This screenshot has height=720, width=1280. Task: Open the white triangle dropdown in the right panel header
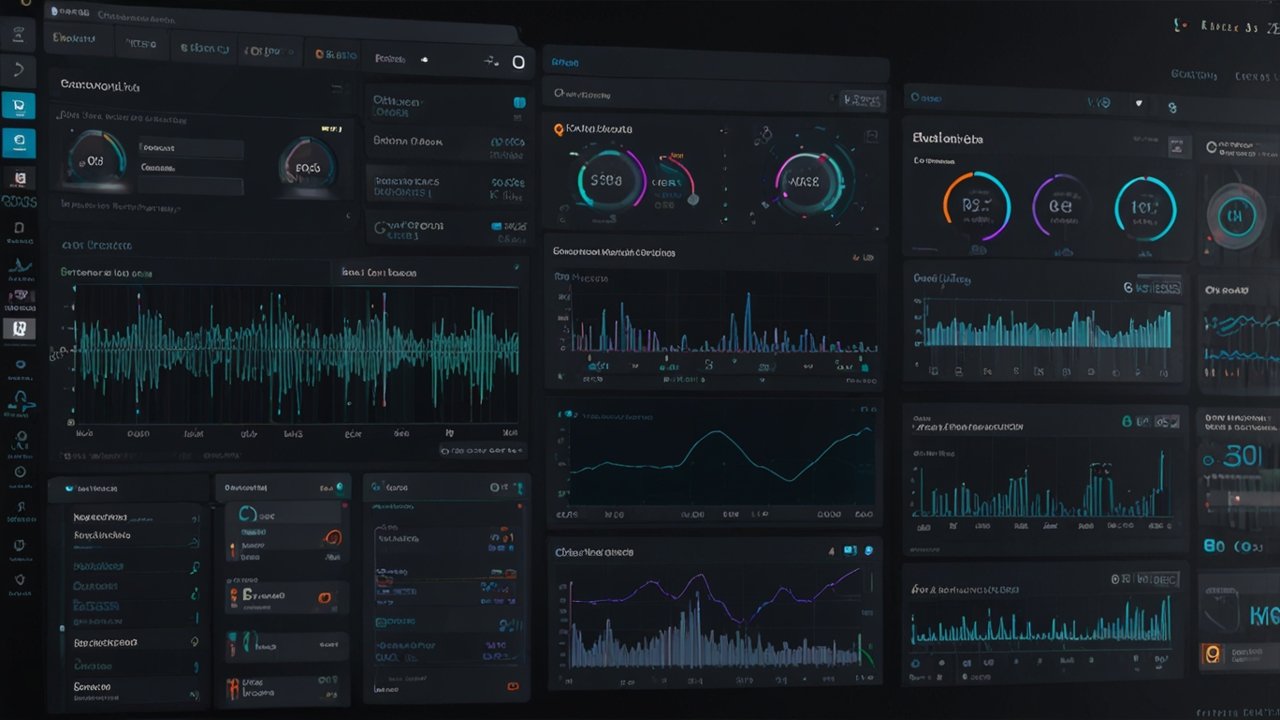pos(1138,102)
